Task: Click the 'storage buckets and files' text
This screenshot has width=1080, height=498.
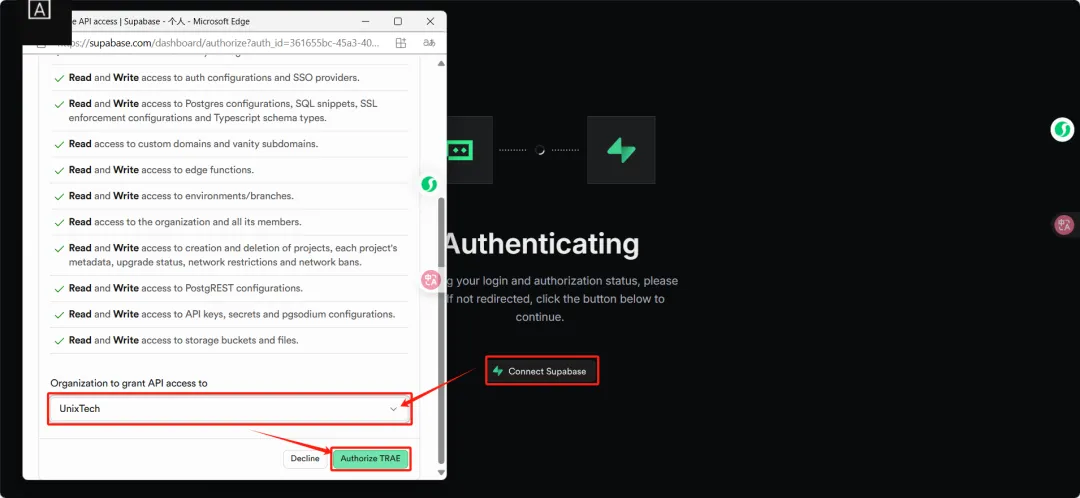Action: tap(242, 340)
